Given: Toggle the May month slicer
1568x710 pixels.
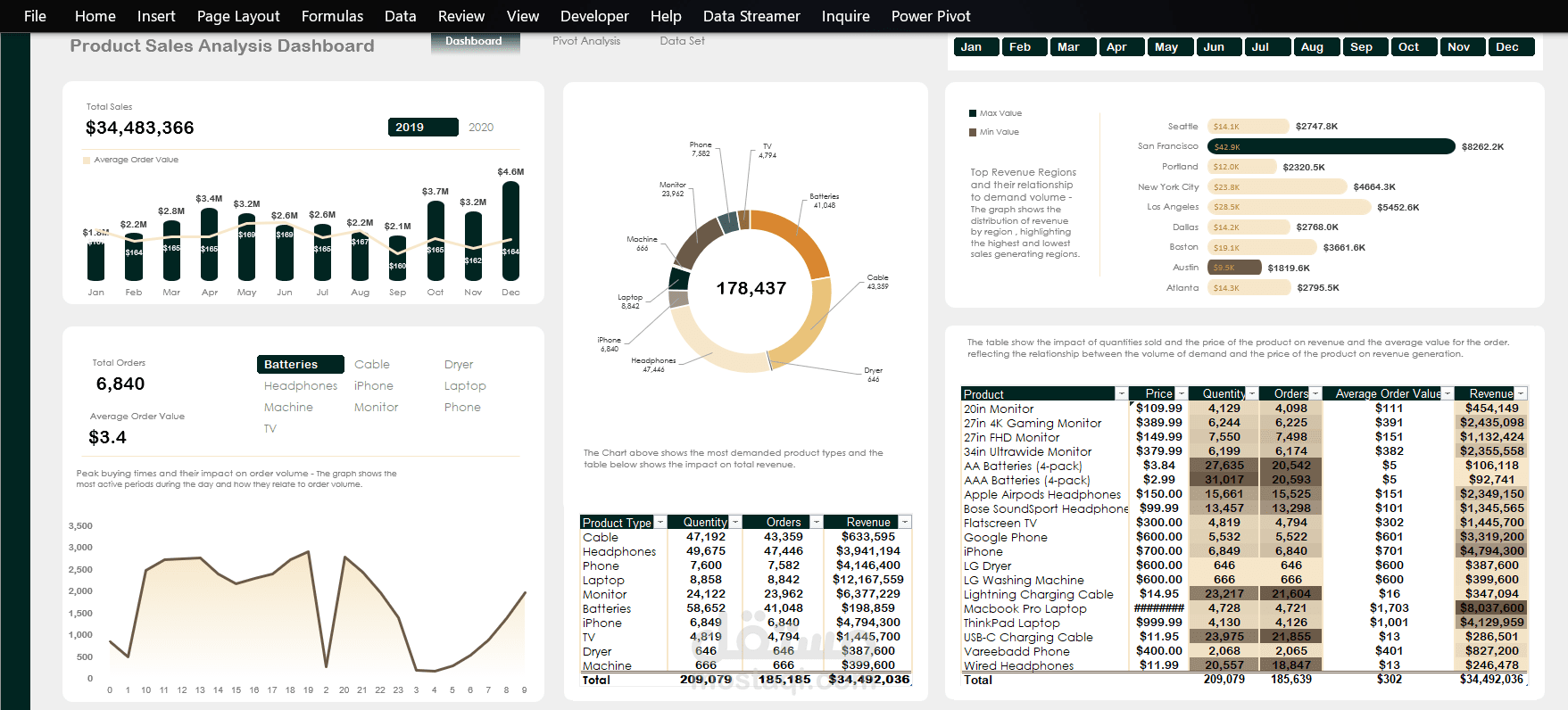Looking at the screenshot, I should coord(1171,47).
